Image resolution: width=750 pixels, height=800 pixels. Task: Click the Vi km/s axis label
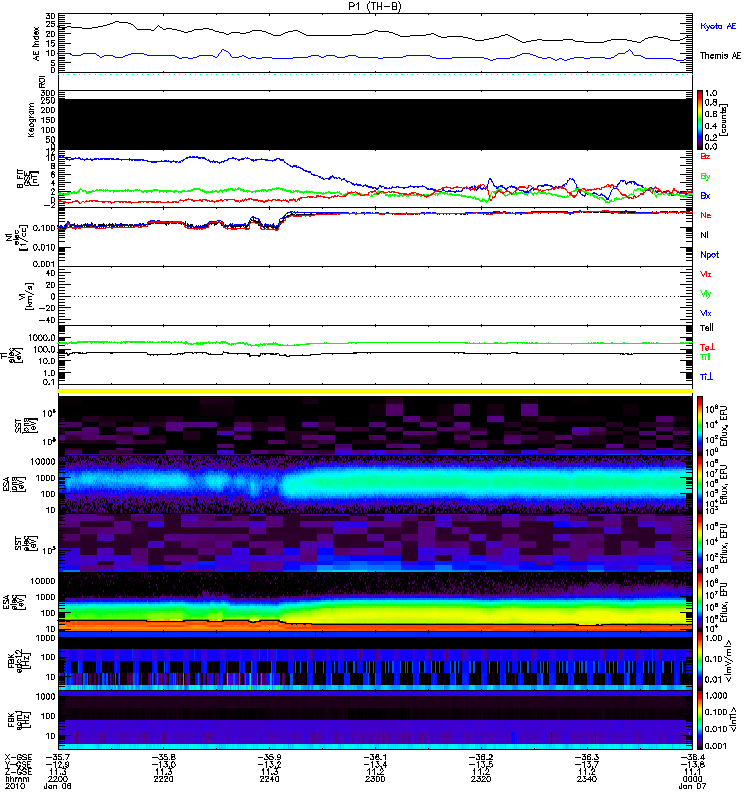(x=28, y=296)
